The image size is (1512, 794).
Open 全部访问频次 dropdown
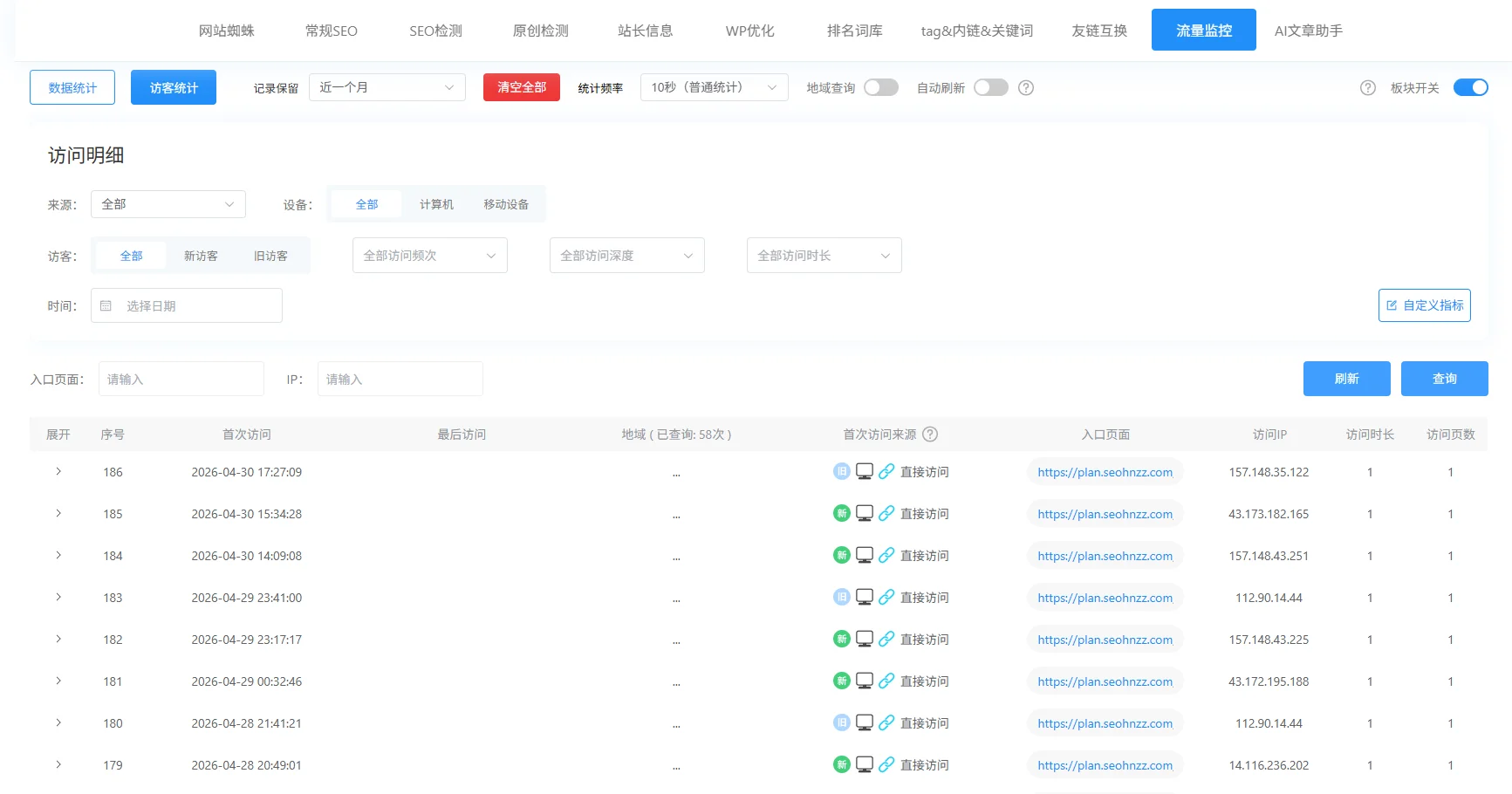[430, 256]
